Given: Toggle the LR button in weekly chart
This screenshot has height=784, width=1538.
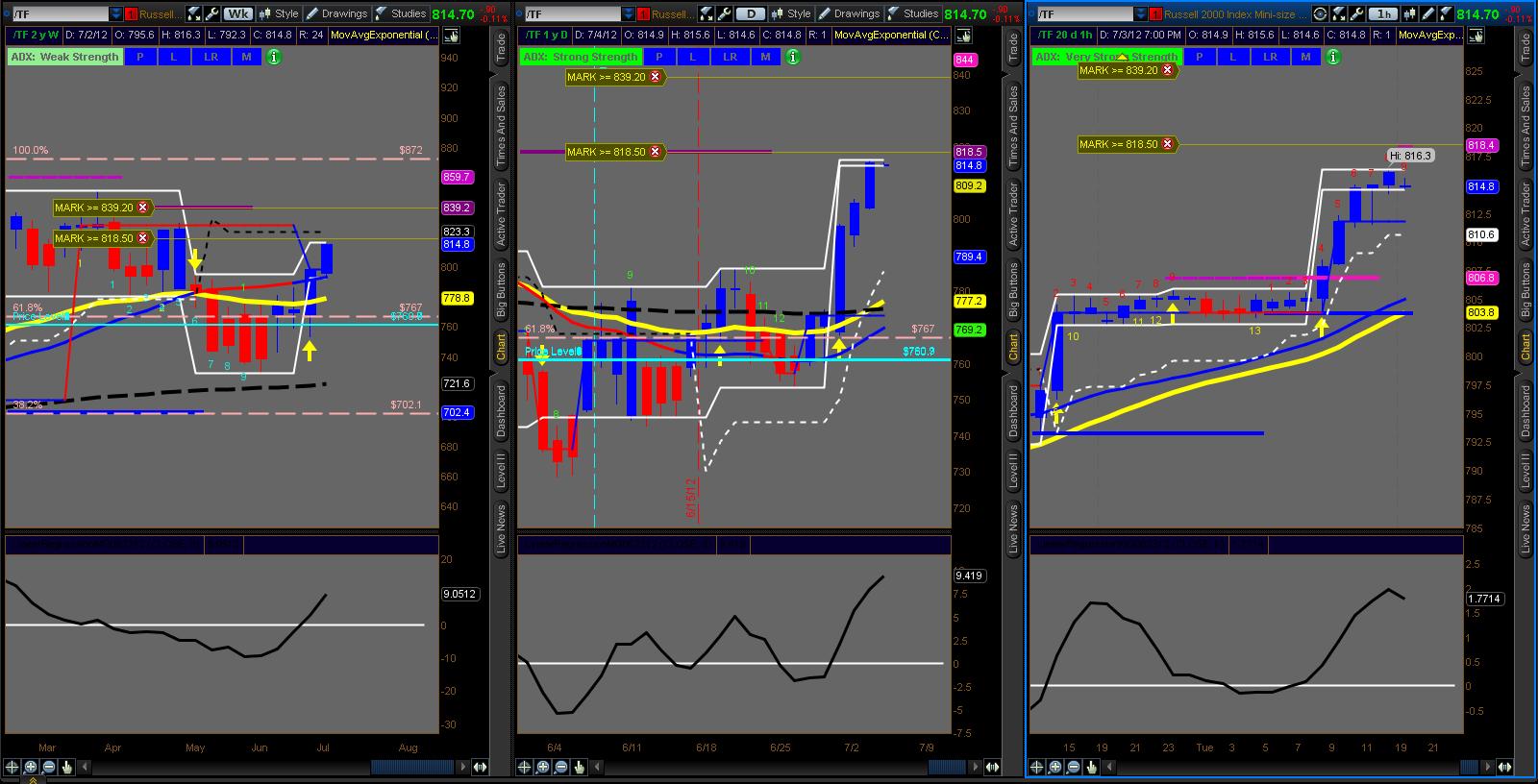Looking at the screenshot, I should point(211,57).
